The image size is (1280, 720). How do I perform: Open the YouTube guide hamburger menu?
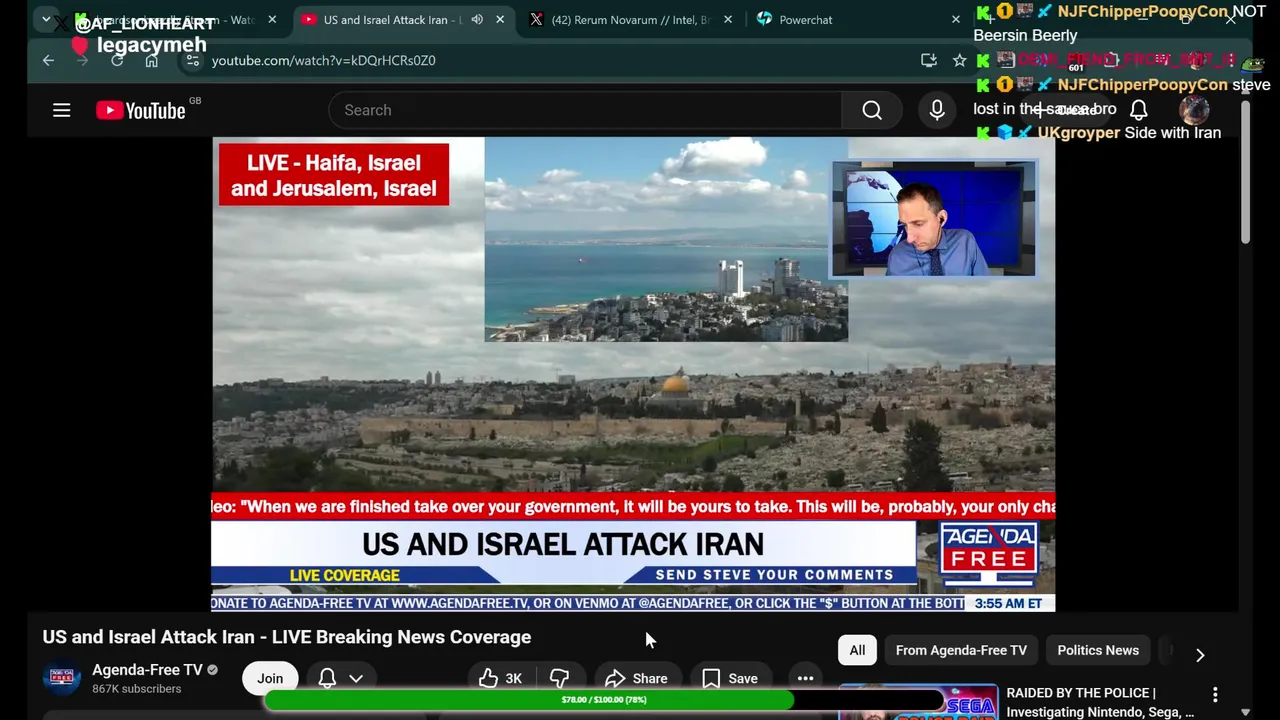click(x=62, y=110)
